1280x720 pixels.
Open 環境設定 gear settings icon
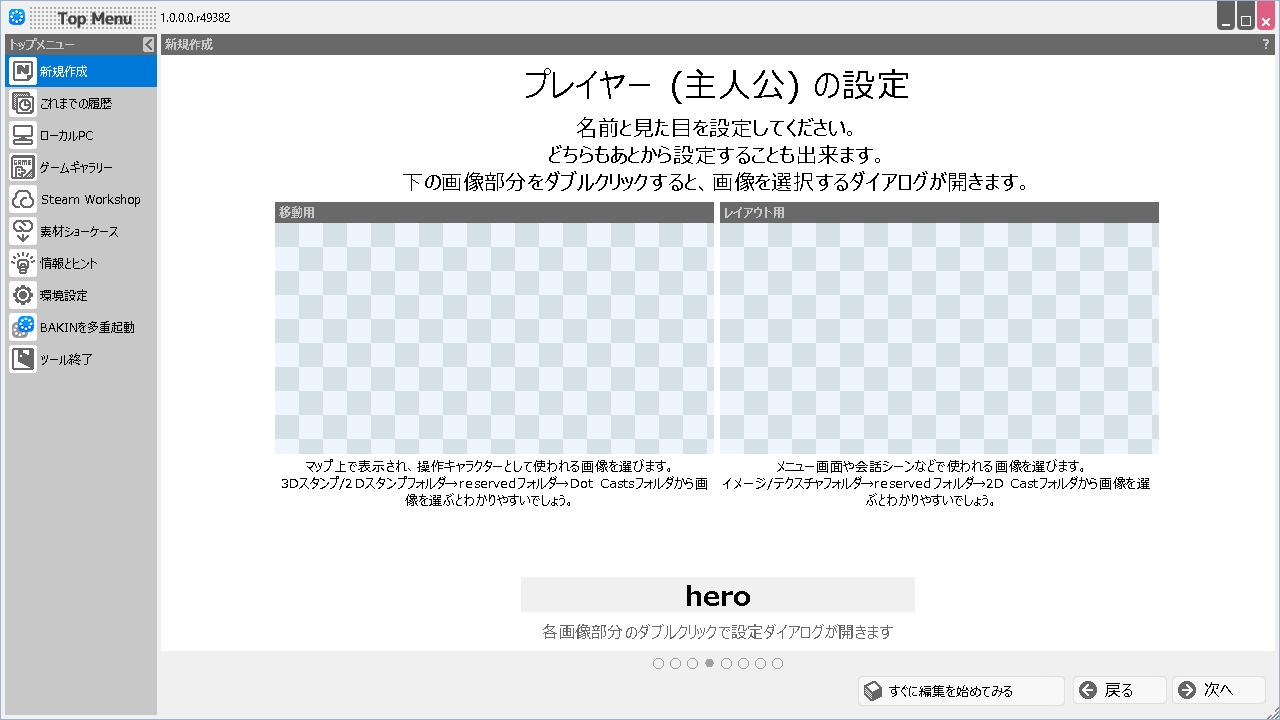[x=23, y=295]
